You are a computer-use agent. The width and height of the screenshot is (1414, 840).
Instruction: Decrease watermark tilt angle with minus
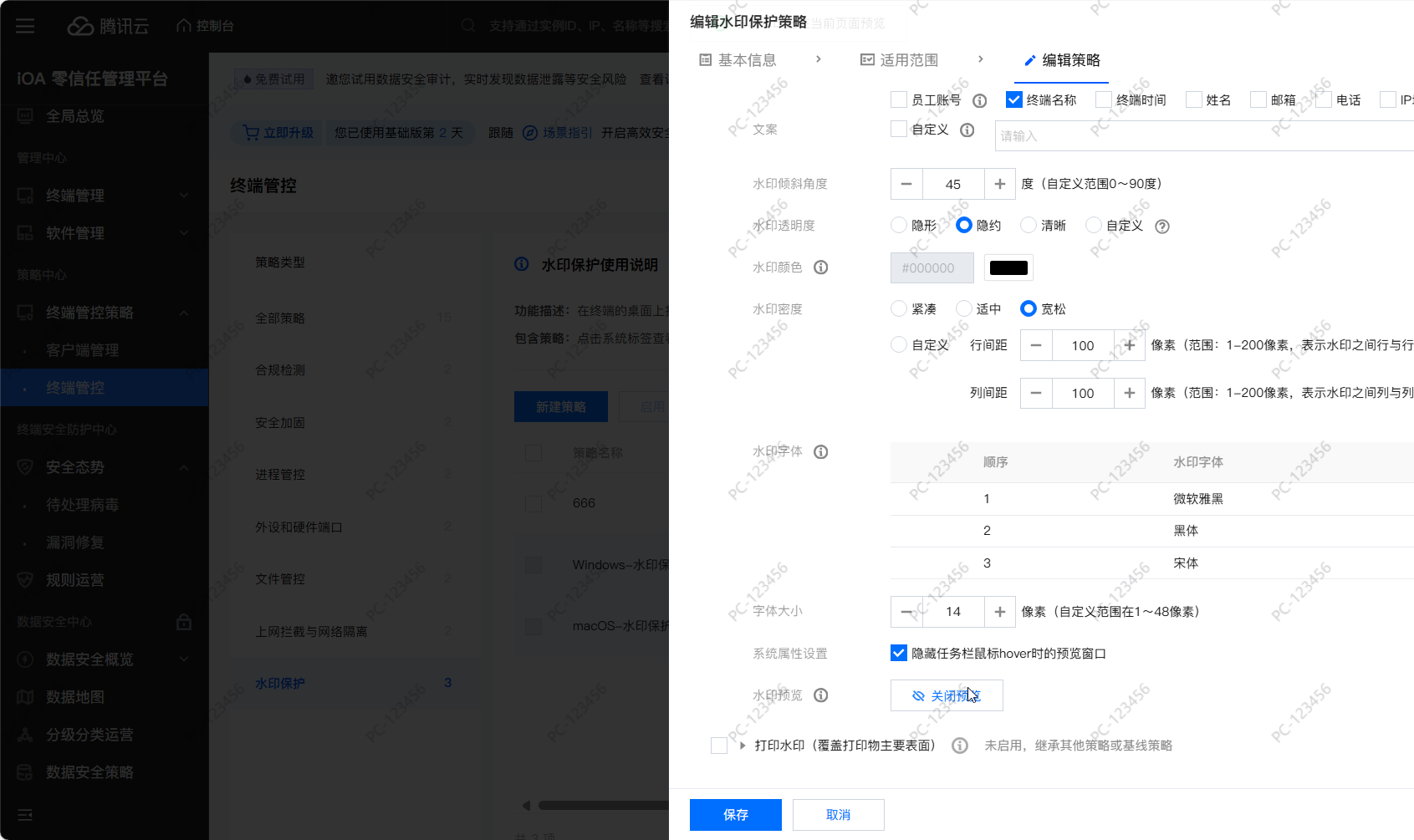[906, 184]
